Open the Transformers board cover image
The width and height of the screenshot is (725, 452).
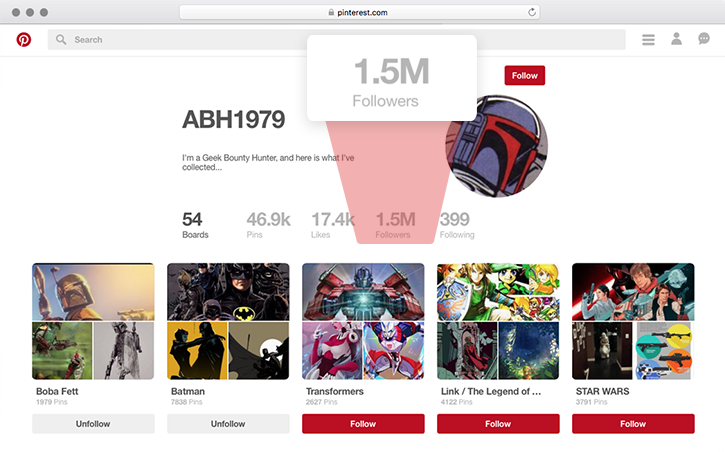pyautogui.click(x=363, y=292)
